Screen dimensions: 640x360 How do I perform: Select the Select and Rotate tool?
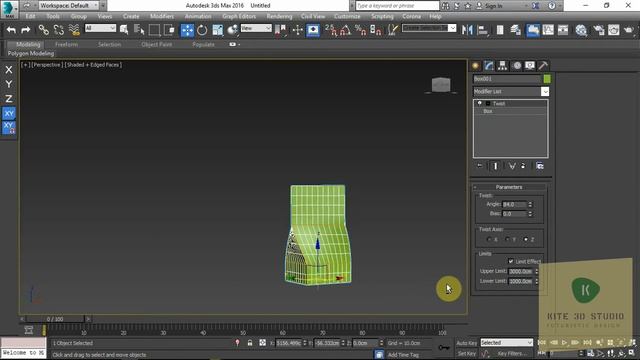click(x=202, y=30)
